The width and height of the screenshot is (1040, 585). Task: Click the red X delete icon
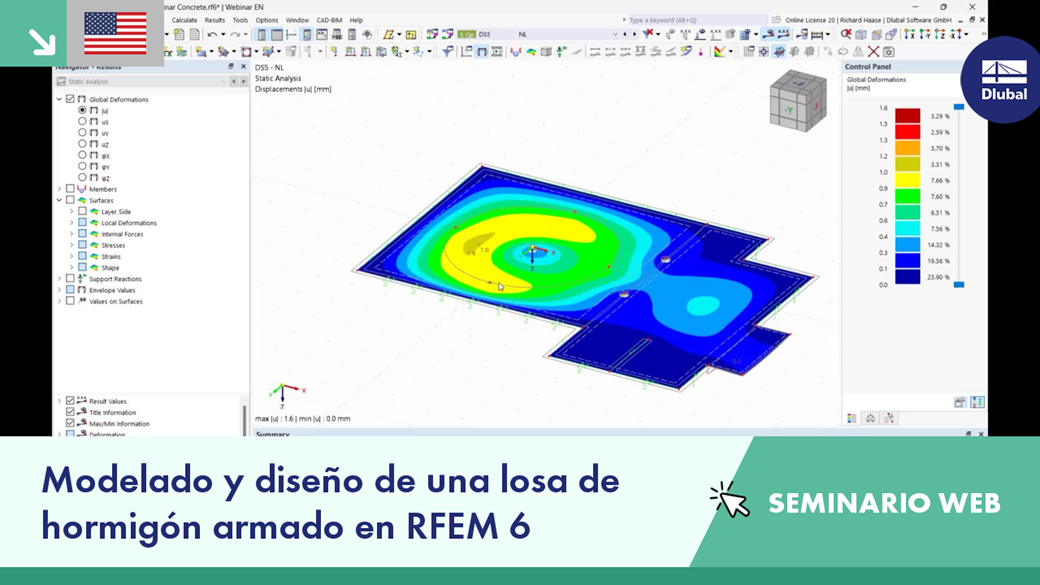point(871,51)
